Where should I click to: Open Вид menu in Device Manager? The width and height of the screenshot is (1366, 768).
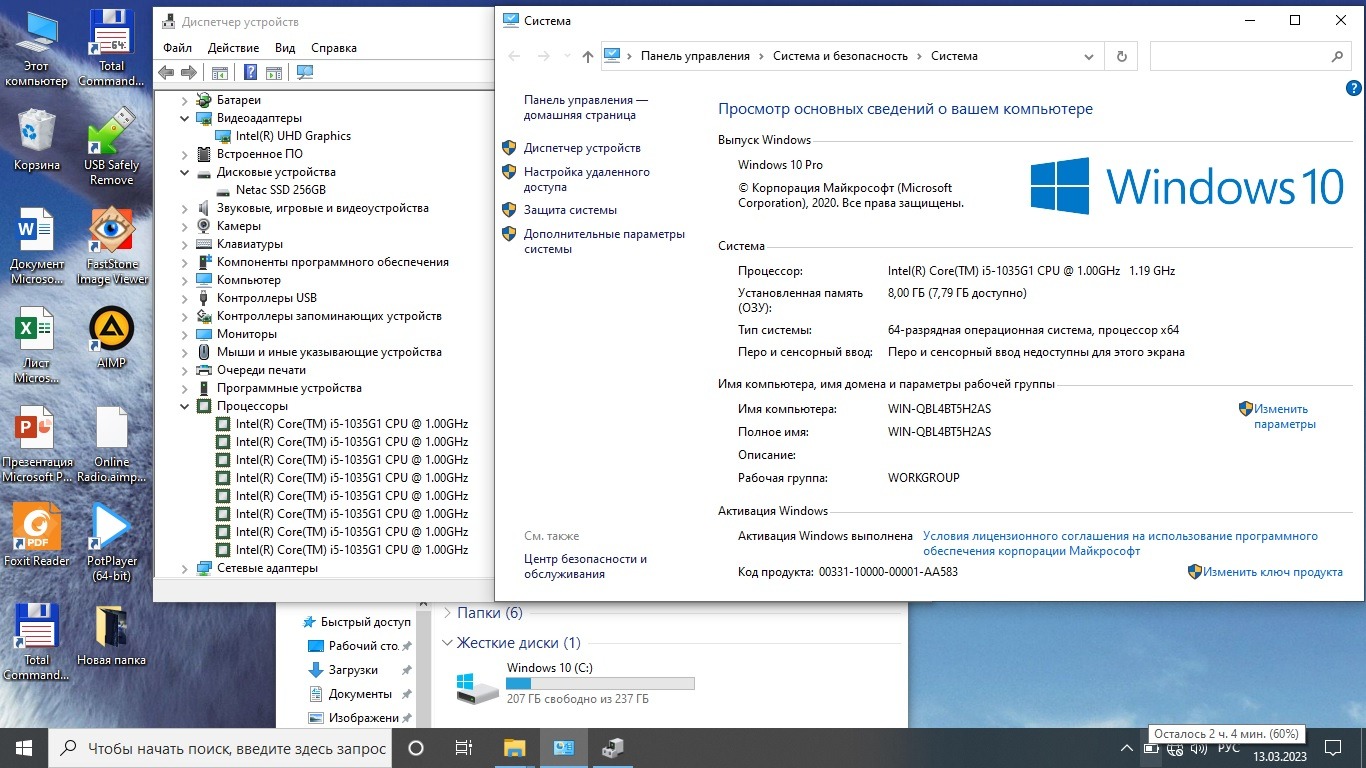pyautogui.click(x=285, y=48)
